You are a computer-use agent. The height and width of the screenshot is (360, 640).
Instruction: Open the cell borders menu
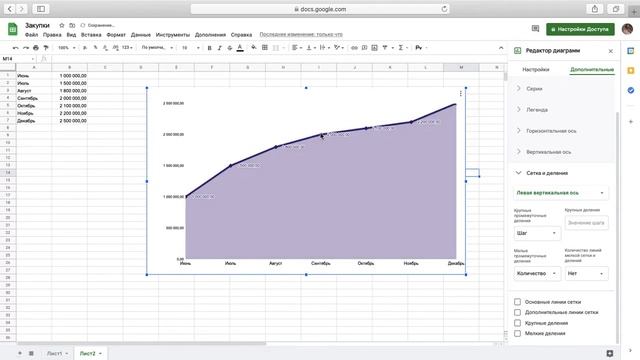click(264, 48)
